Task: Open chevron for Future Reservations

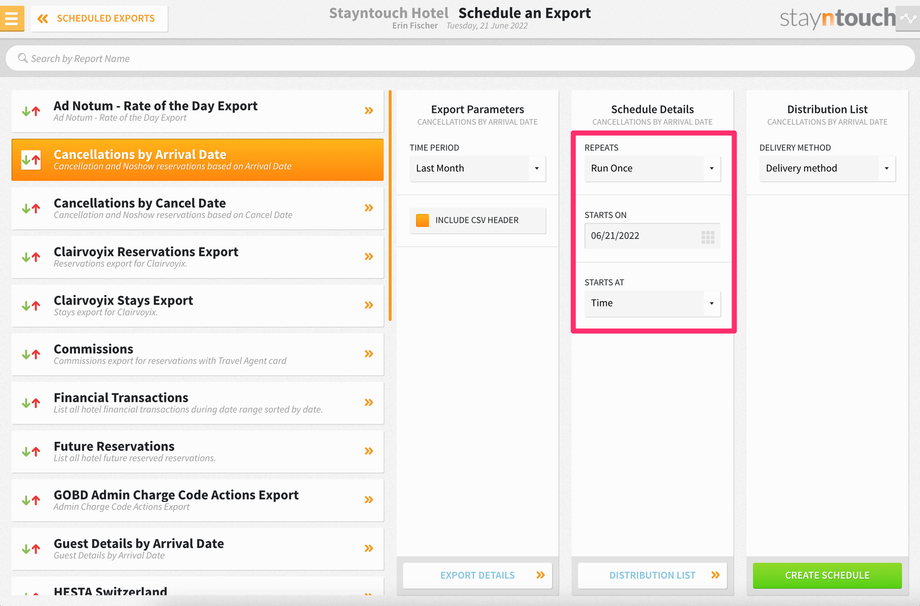Action: click(368, 451)
